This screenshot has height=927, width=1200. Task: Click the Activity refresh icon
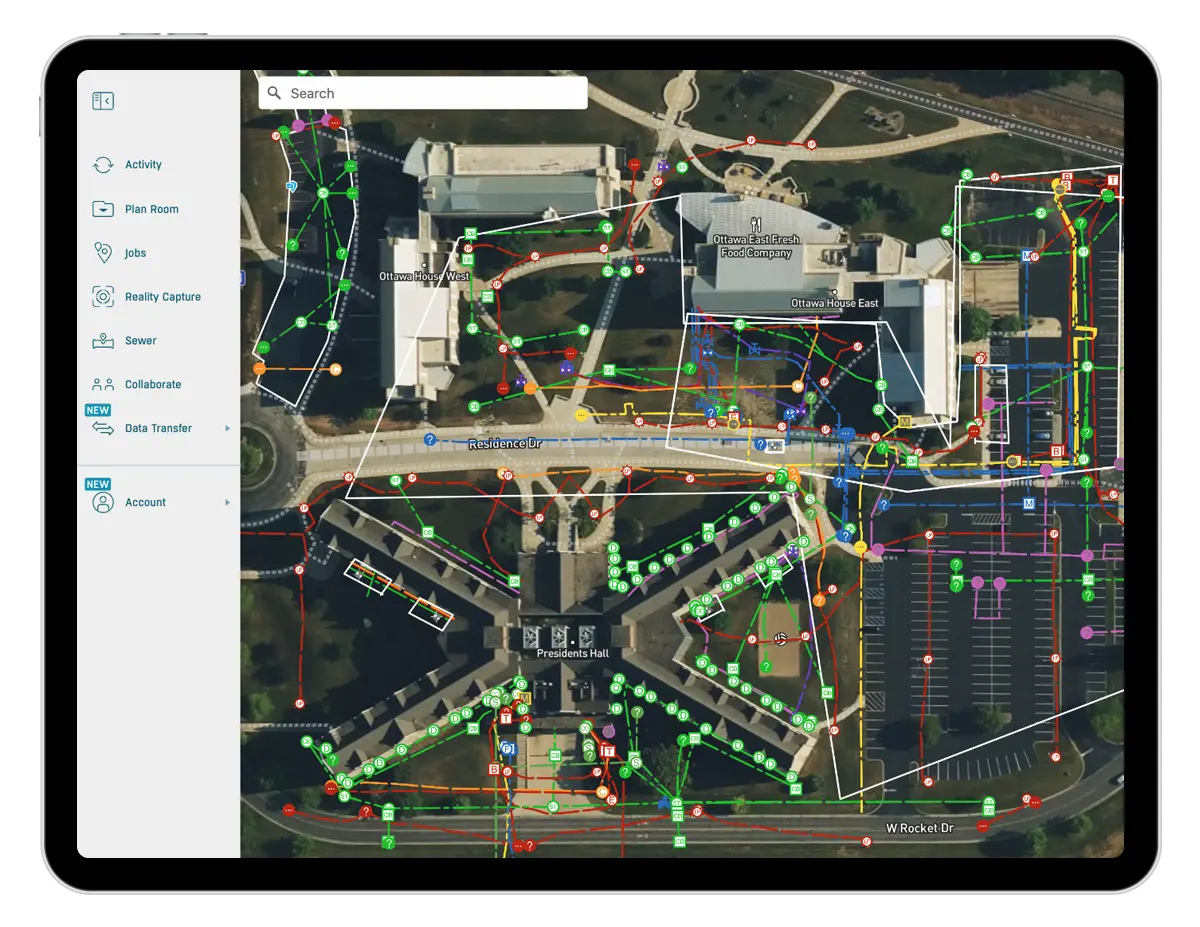coord(104,164)
